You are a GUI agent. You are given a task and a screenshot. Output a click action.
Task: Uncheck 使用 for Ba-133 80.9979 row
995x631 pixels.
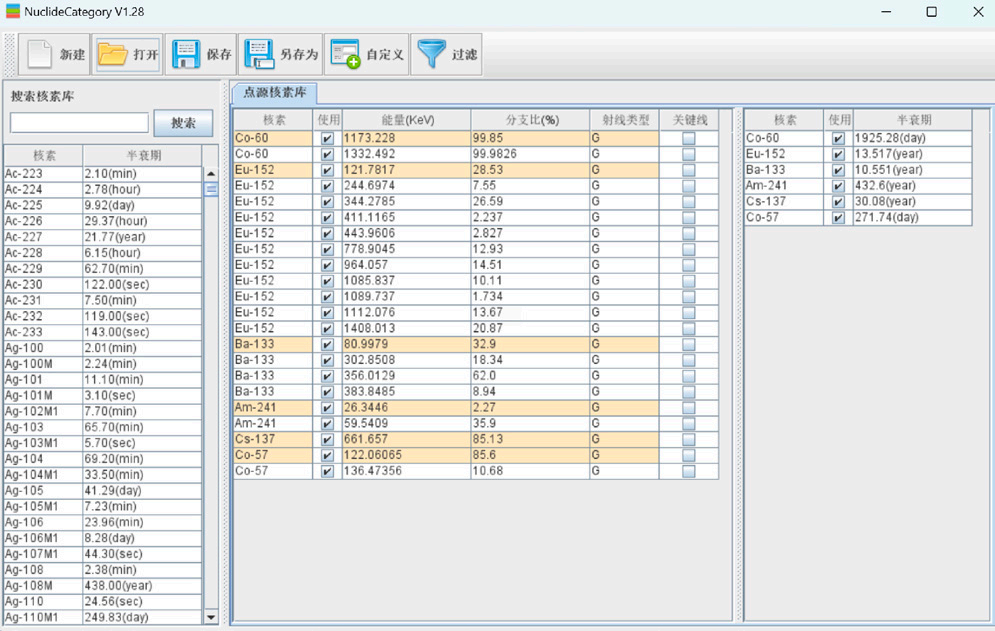(327, 345)
